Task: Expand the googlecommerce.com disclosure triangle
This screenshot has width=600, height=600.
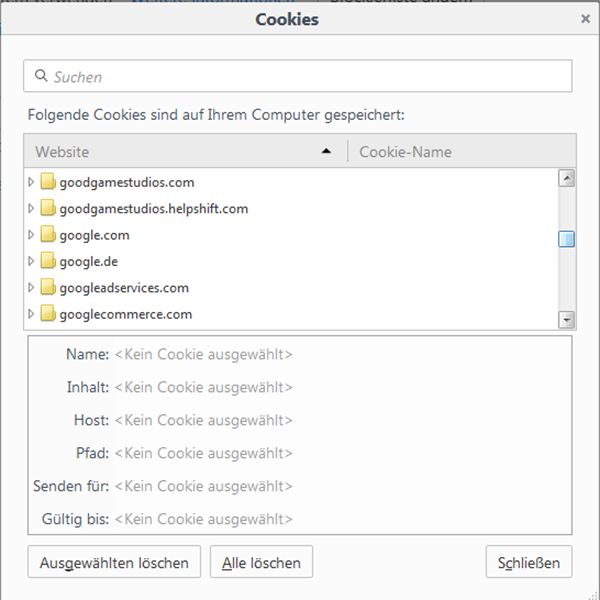Action: (31, 314)
